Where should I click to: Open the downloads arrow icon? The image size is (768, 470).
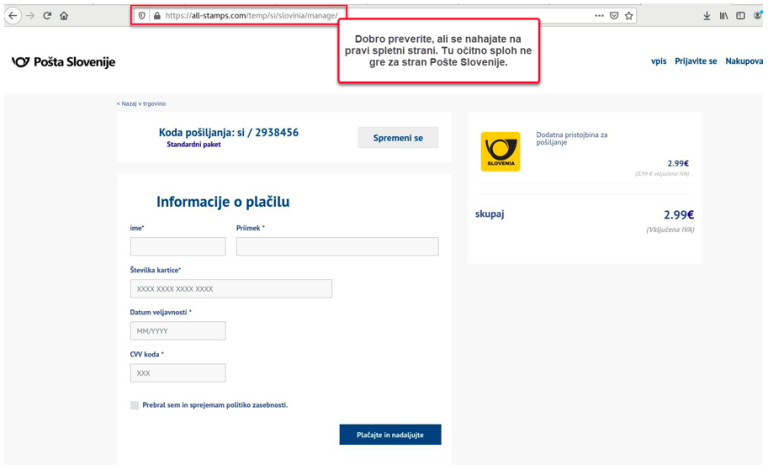pos(706,16)
